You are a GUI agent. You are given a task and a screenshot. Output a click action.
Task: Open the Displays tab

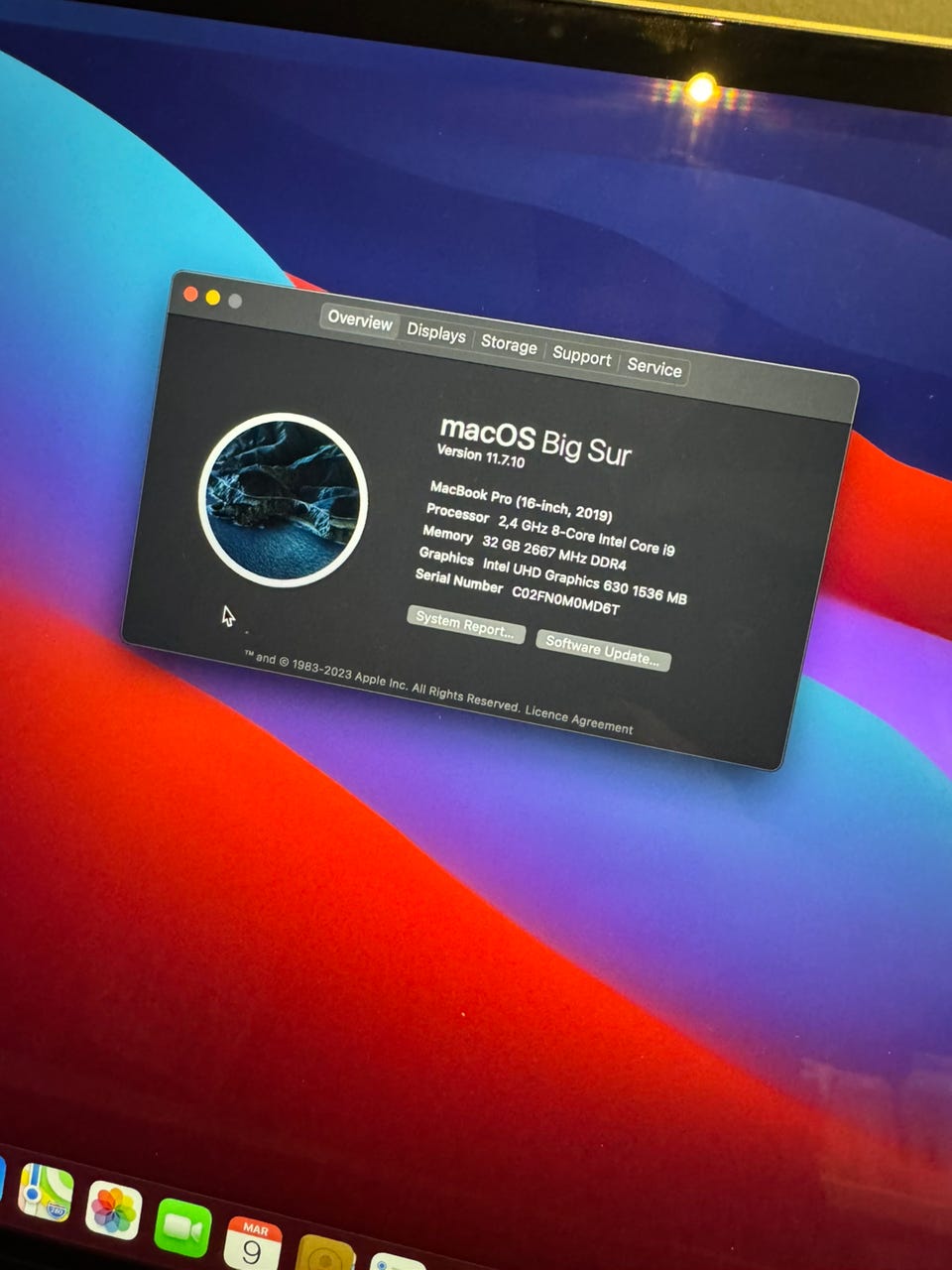tap(436, 332)
